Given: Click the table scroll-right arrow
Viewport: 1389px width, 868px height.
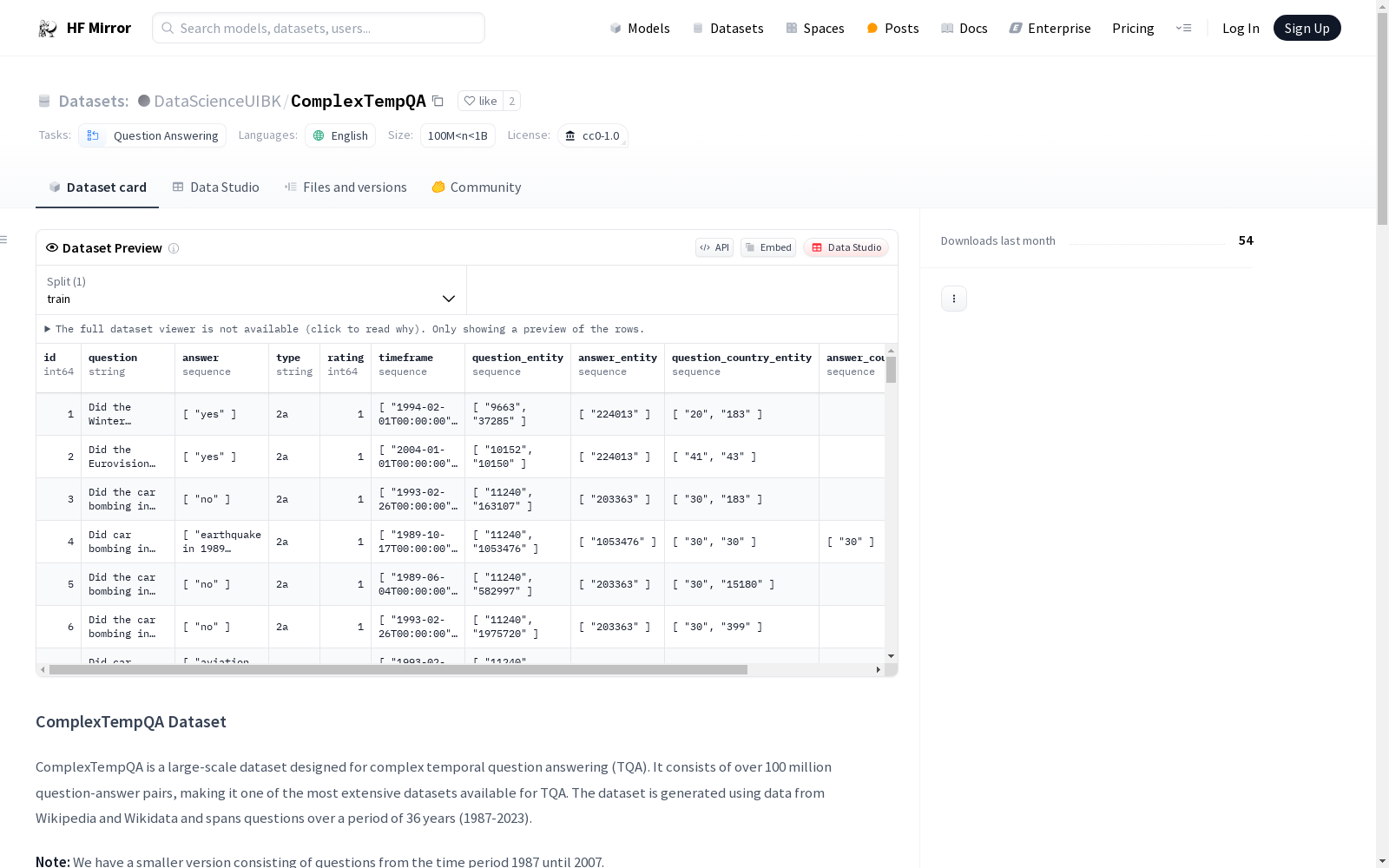Looking at the screenshot, I should point(879,670).
